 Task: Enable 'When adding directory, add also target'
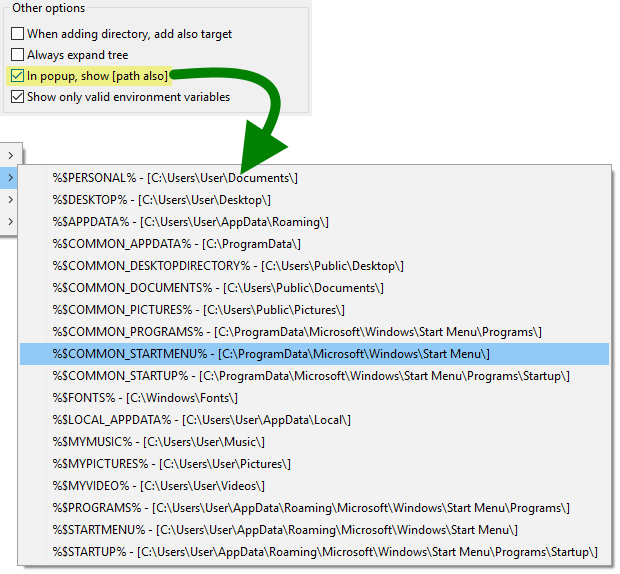(x=17, y=34)
